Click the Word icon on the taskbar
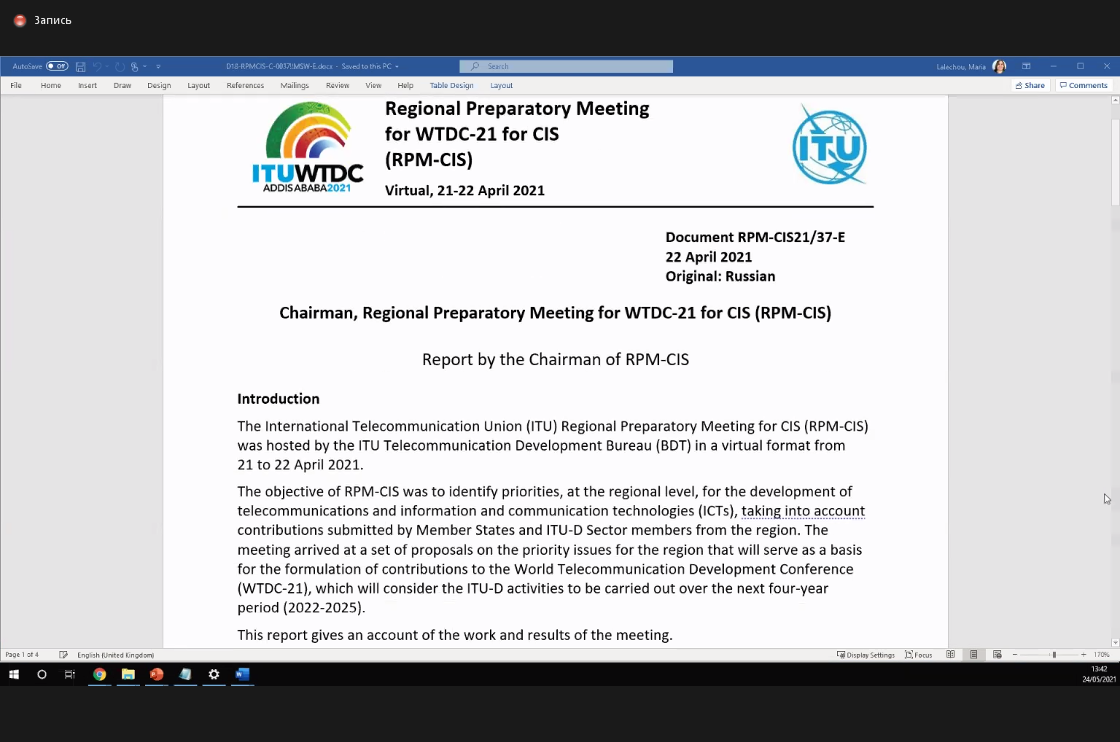The height and width of the screenshot is (742, 1120). (242, 674)
